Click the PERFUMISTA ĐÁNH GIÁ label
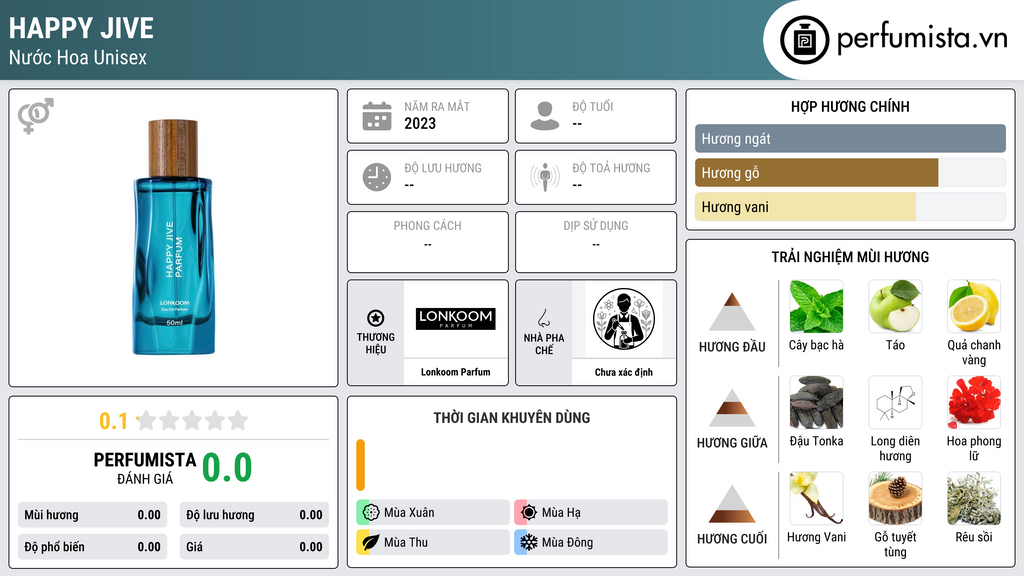Screen dimensions: 1024x576 [x=145, y=468]
